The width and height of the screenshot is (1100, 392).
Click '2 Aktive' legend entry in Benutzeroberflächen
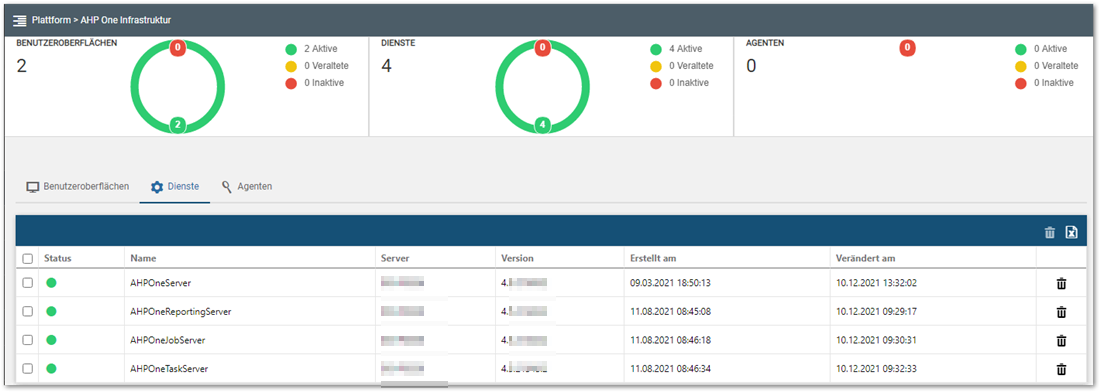[311, 49]
